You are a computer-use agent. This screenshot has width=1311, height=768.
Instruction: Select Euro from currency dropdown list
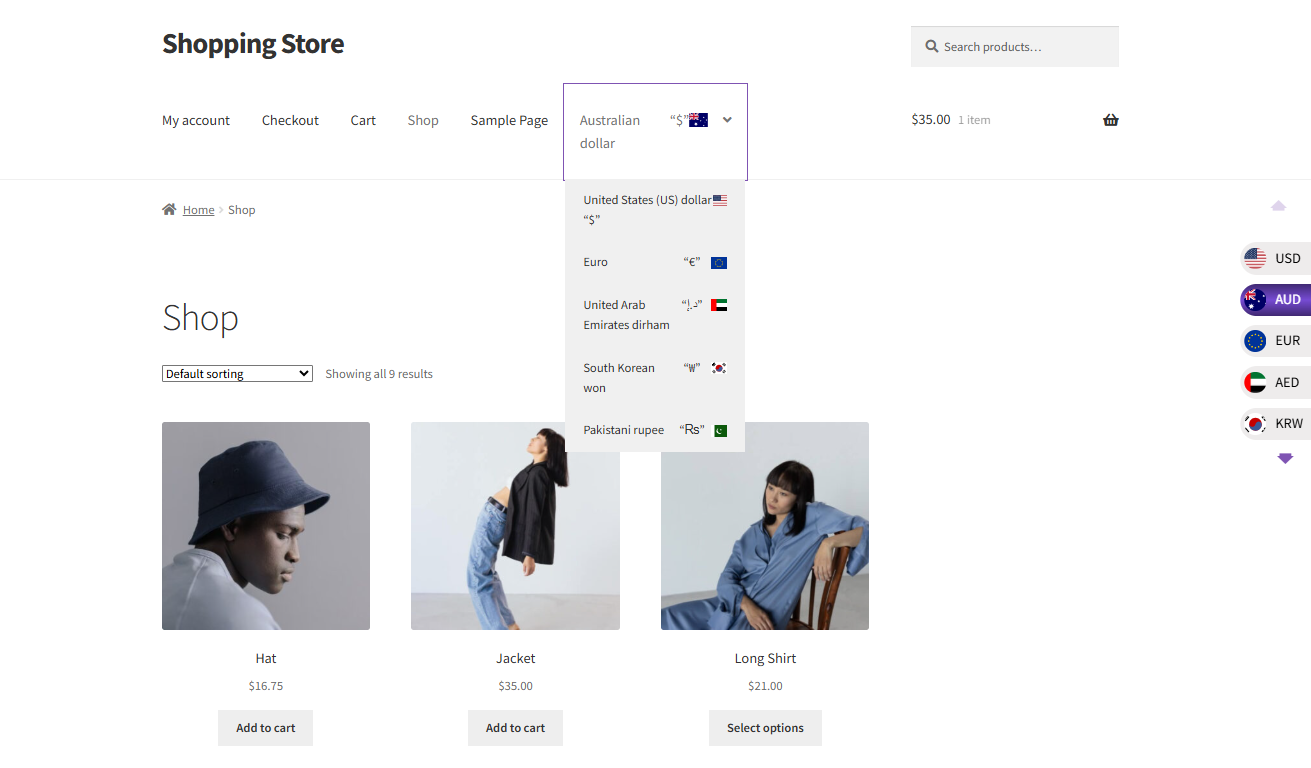[655, 262]
